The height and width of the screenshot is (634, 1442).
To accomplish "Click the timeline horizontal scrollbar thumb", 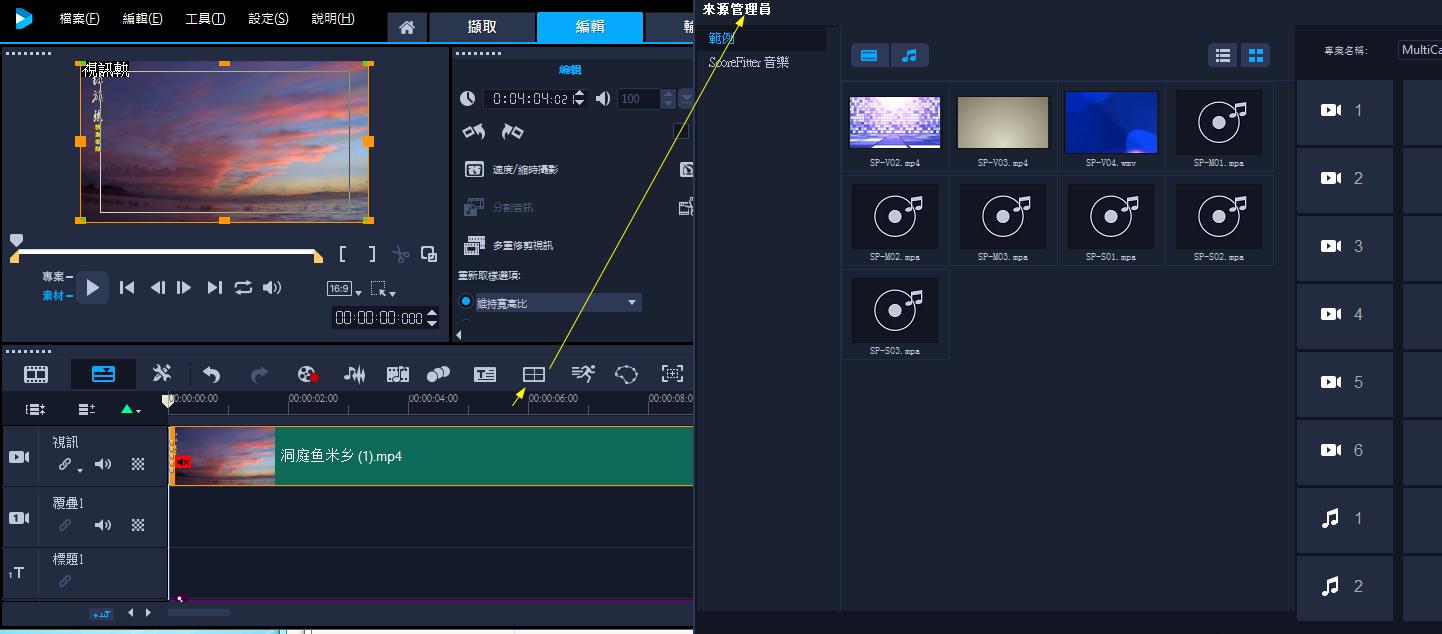I will [198, 612].
